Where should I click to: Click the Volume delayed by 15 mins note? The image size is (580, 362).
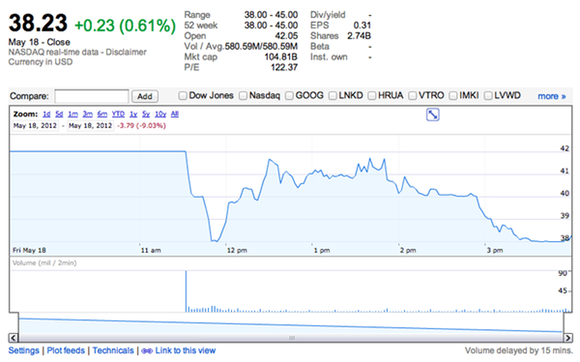click(x=518, y=351)
